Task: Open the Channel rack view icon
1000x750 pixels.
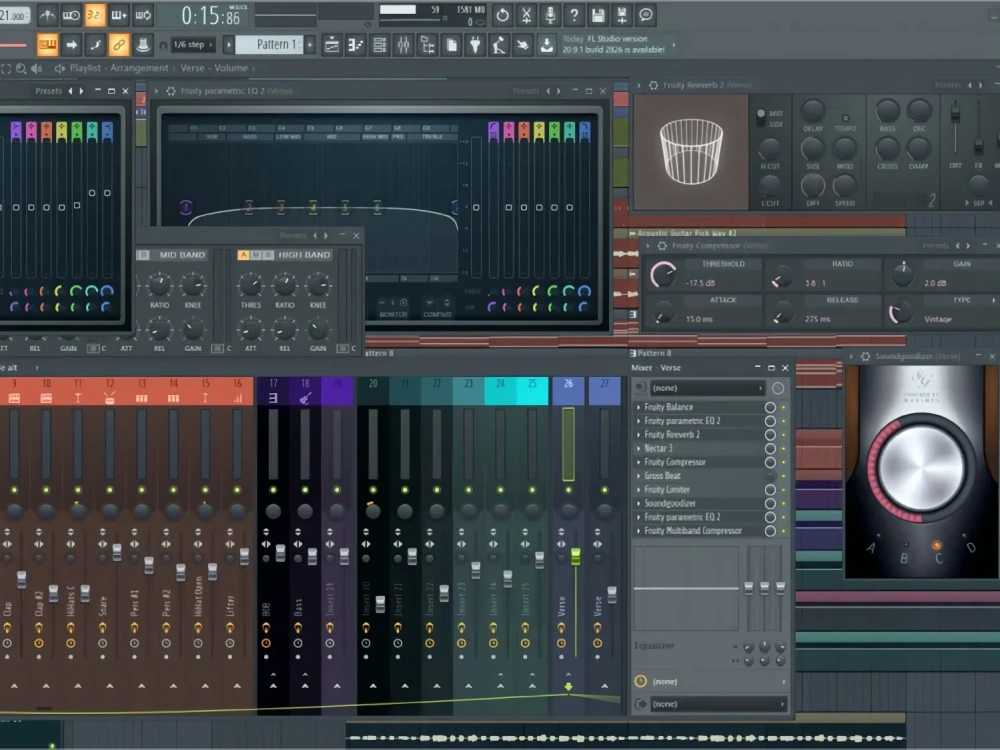Action: pos(379,45)
